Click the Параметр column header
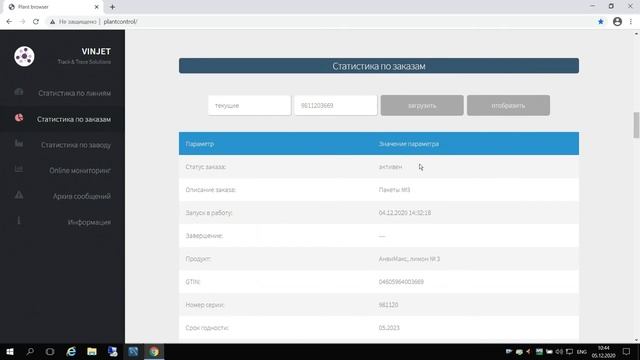This screenshot has height=360, width=640. (x=200, y=144)
